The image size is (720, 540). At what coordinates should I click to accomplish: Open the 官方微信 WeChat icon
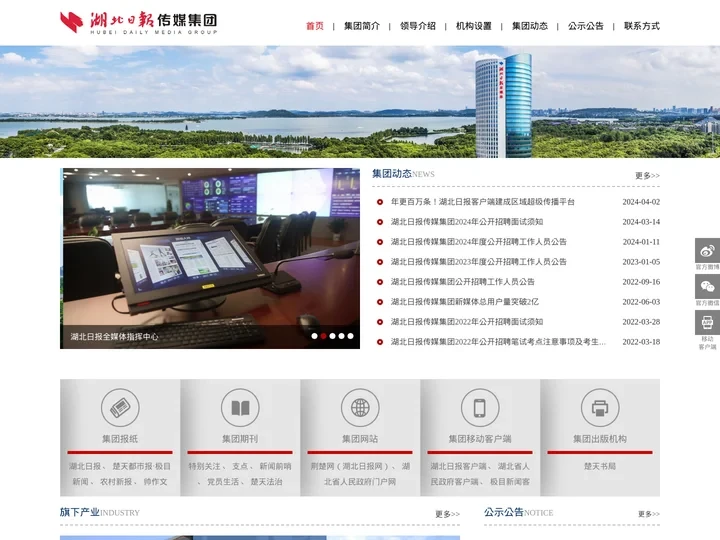pyautogui.click(x=707, y=287)
